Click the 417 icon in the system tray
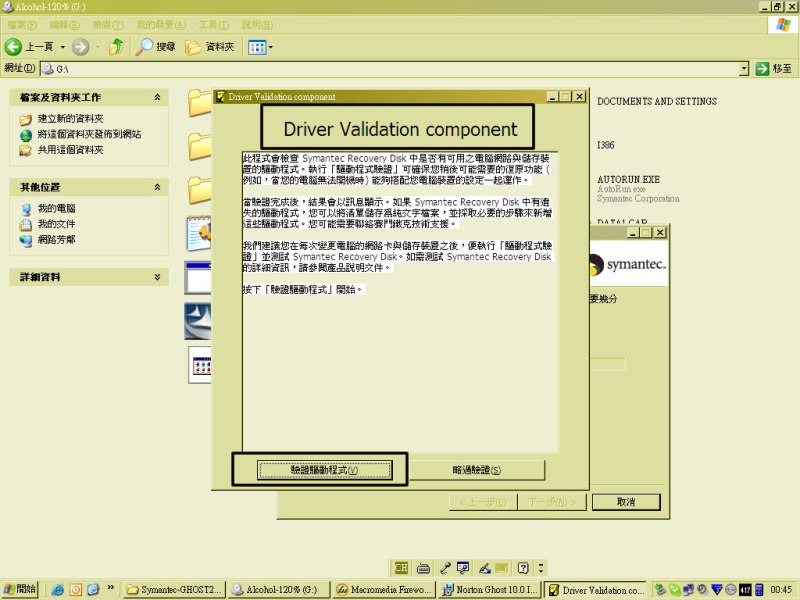The width and height of the screenshot is (800, 600). coord(745,590)
